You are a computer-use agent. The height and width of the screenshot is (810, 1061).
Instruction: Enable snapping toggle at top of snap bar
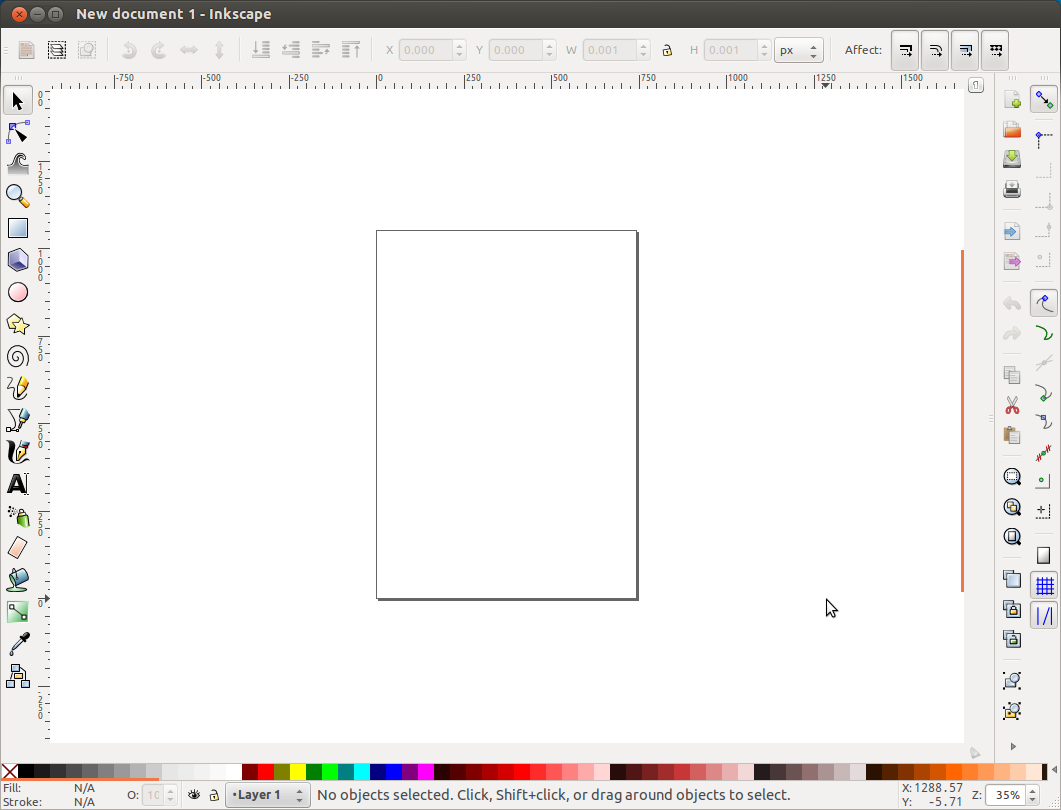pos(1043,100)
